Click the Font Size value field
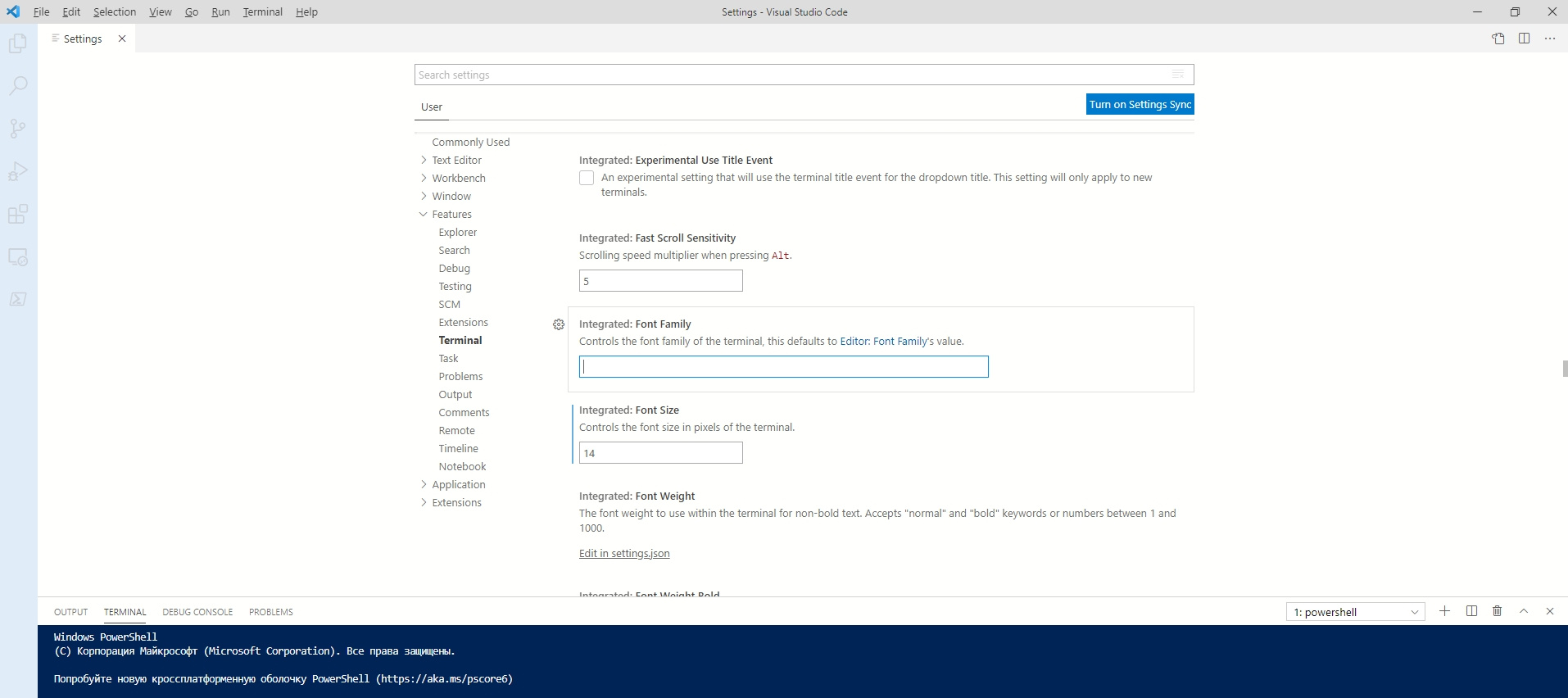1568x698 pixels. pos(661,453)
